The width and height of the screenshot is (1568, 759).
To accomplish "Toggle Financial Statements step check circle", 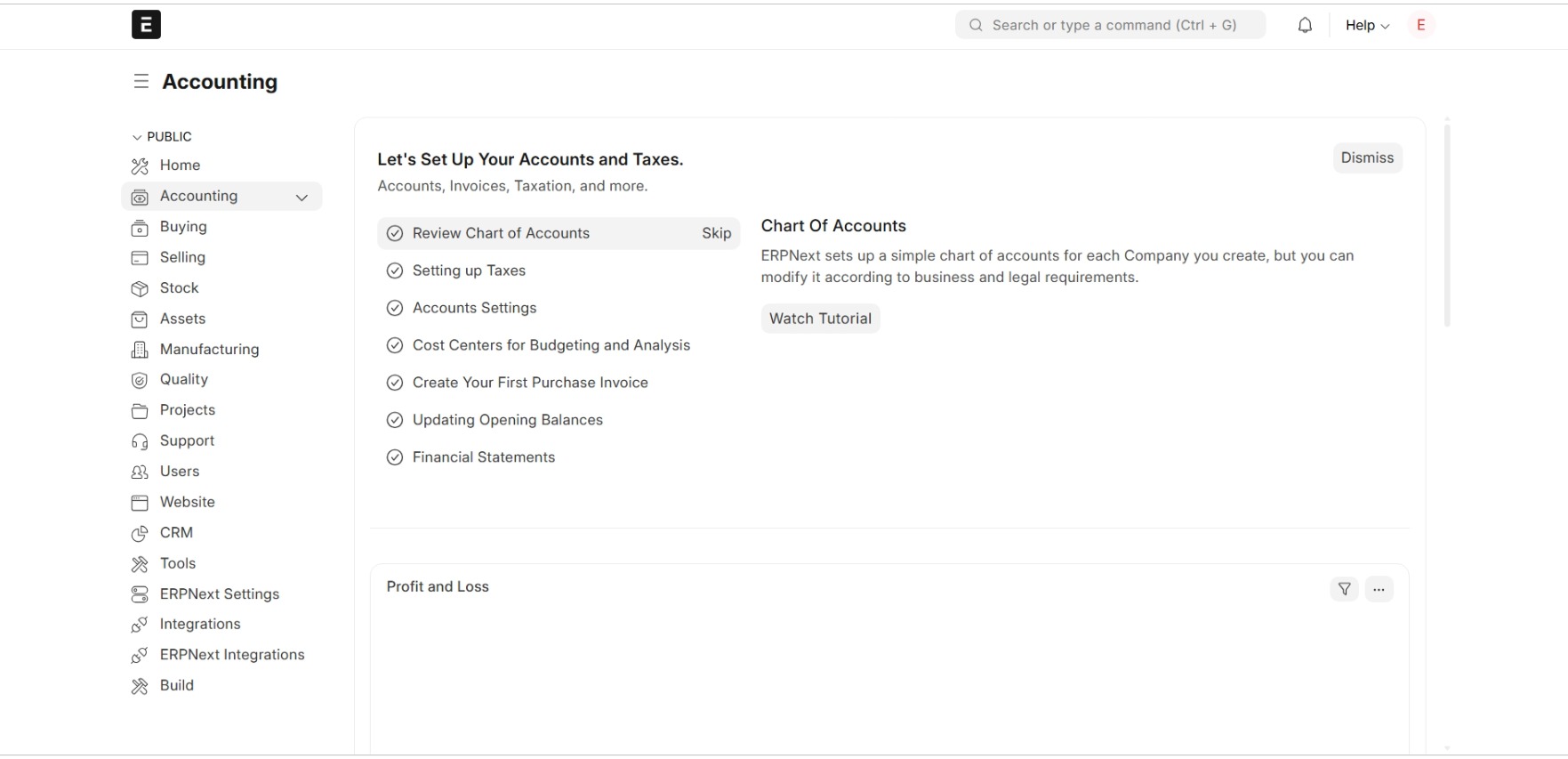I will (x=395, y=457).
